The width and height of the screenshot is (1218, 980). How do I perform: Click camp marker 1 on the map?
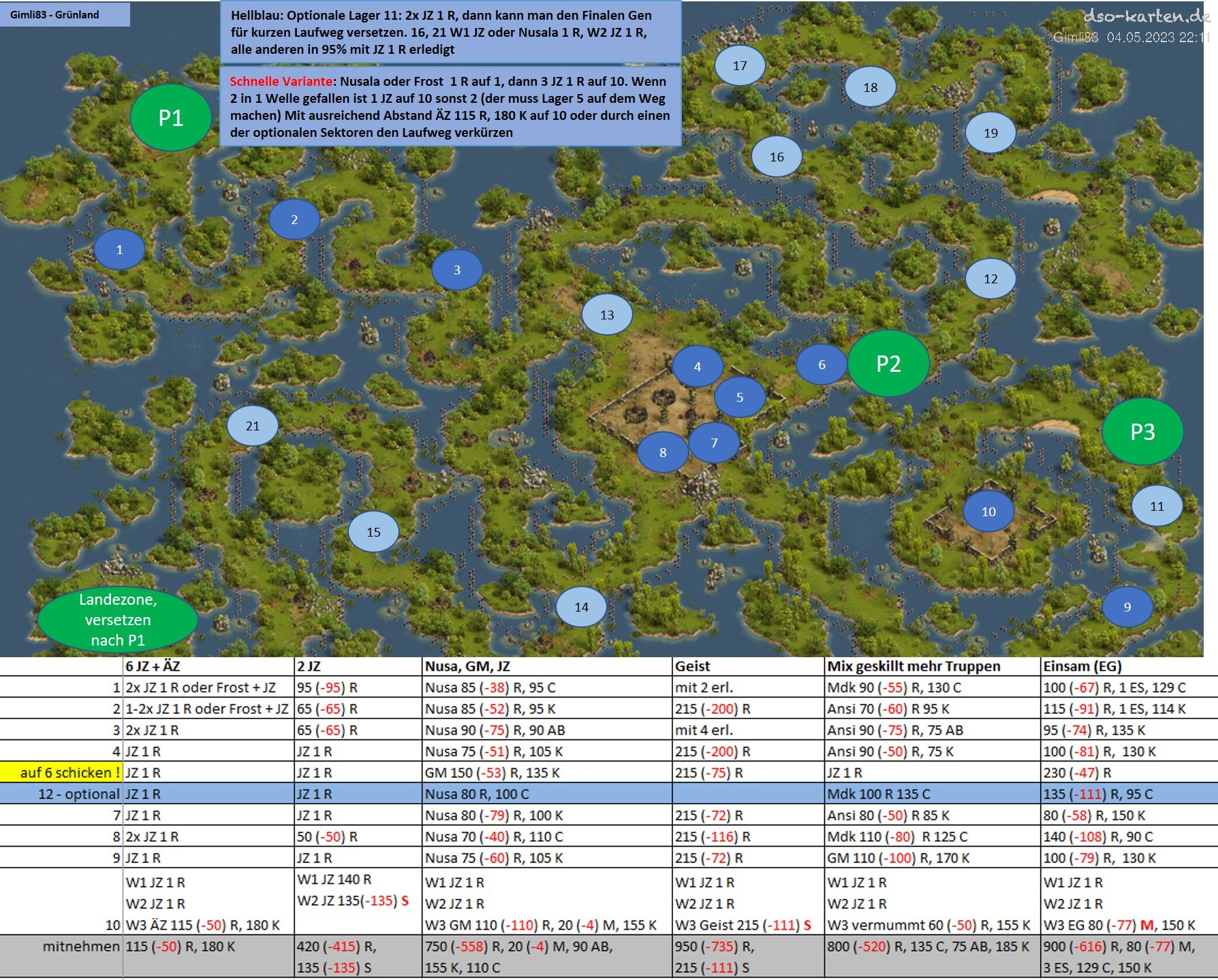[x=119, y=250]
